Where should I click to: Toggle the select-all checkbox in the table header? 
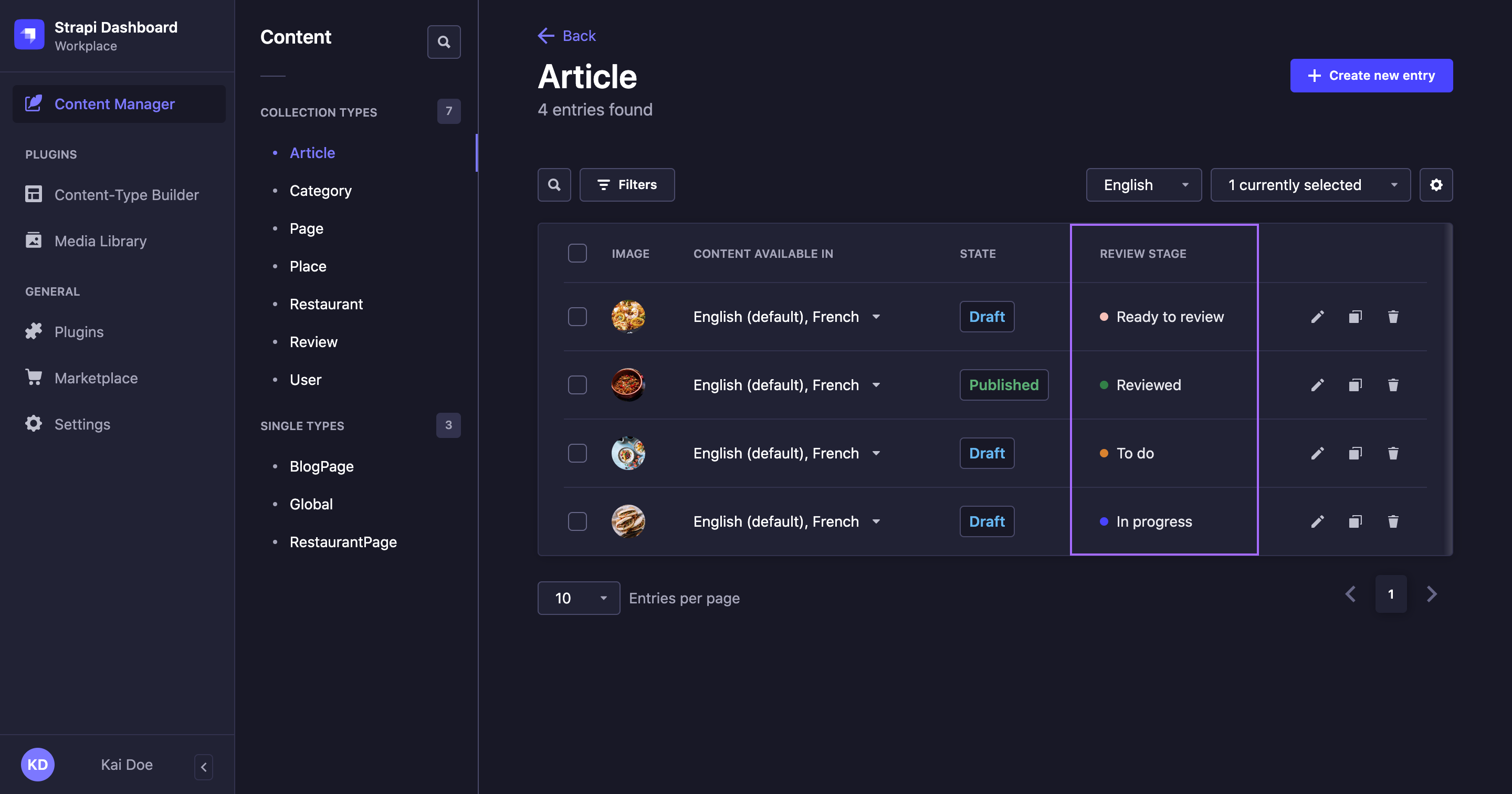[x=577, y=253]
